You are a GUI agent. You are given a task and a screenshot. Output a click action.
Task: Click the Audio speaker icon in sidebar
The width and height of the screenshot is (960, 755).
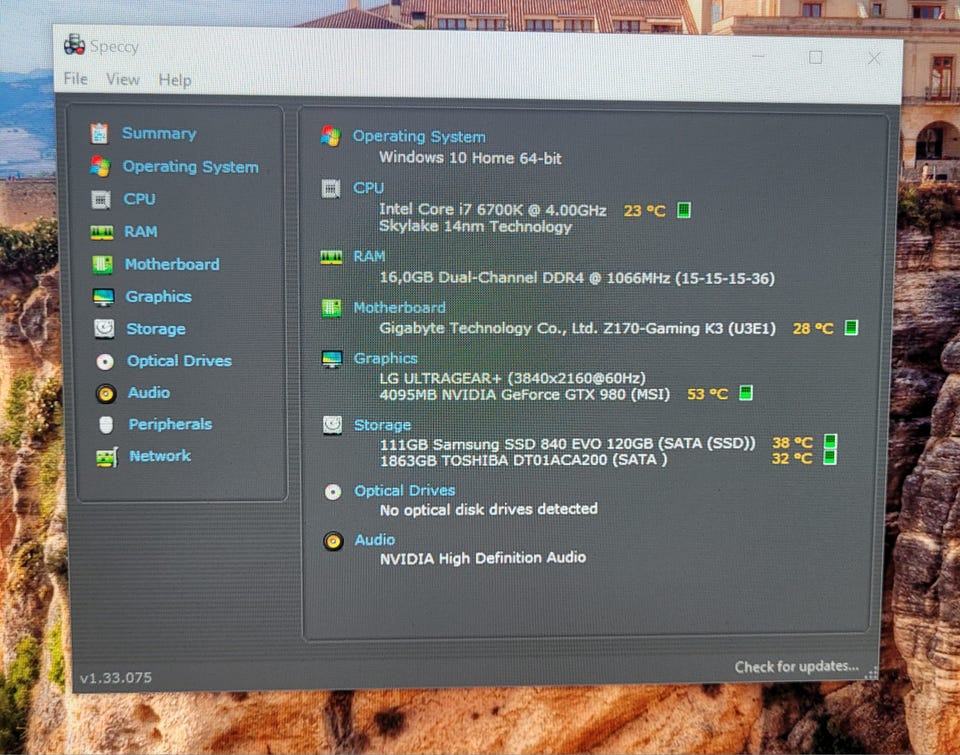click(106, 393)
